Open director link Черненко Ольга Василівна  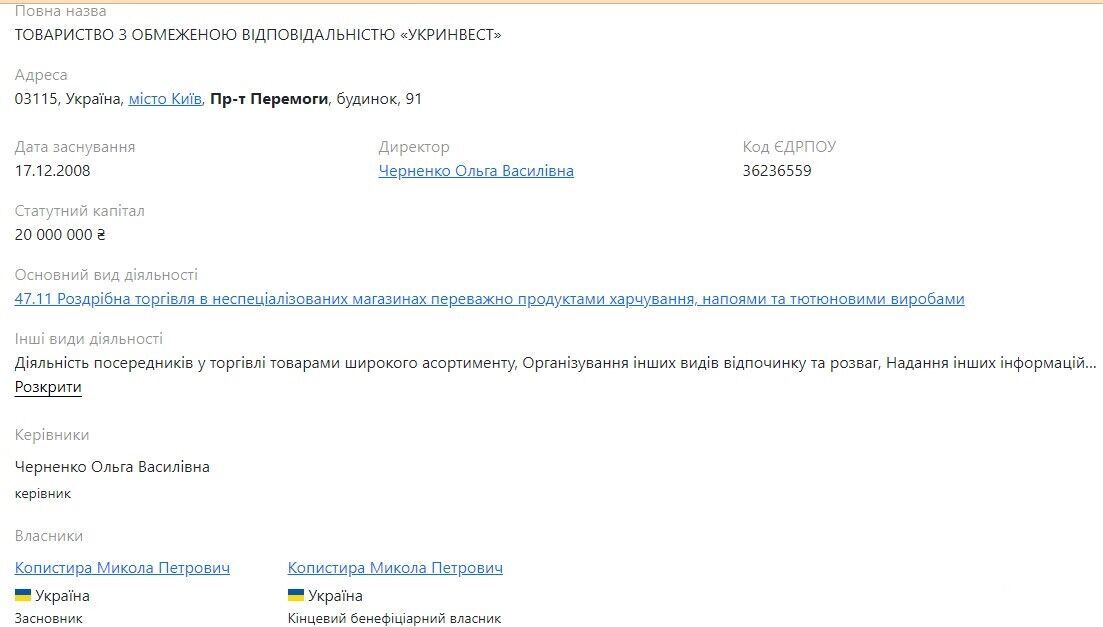(x=476, y=171)
